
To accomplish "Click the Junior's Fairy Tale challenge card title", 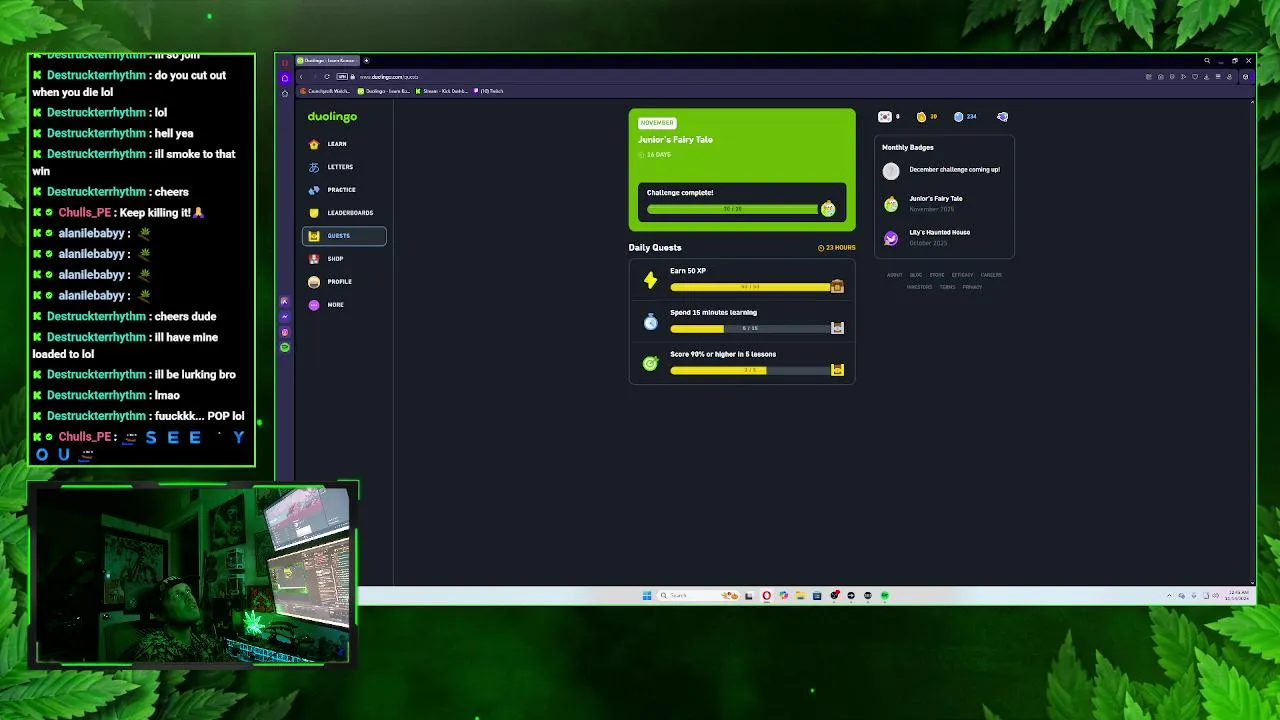I will pos(675,140).
